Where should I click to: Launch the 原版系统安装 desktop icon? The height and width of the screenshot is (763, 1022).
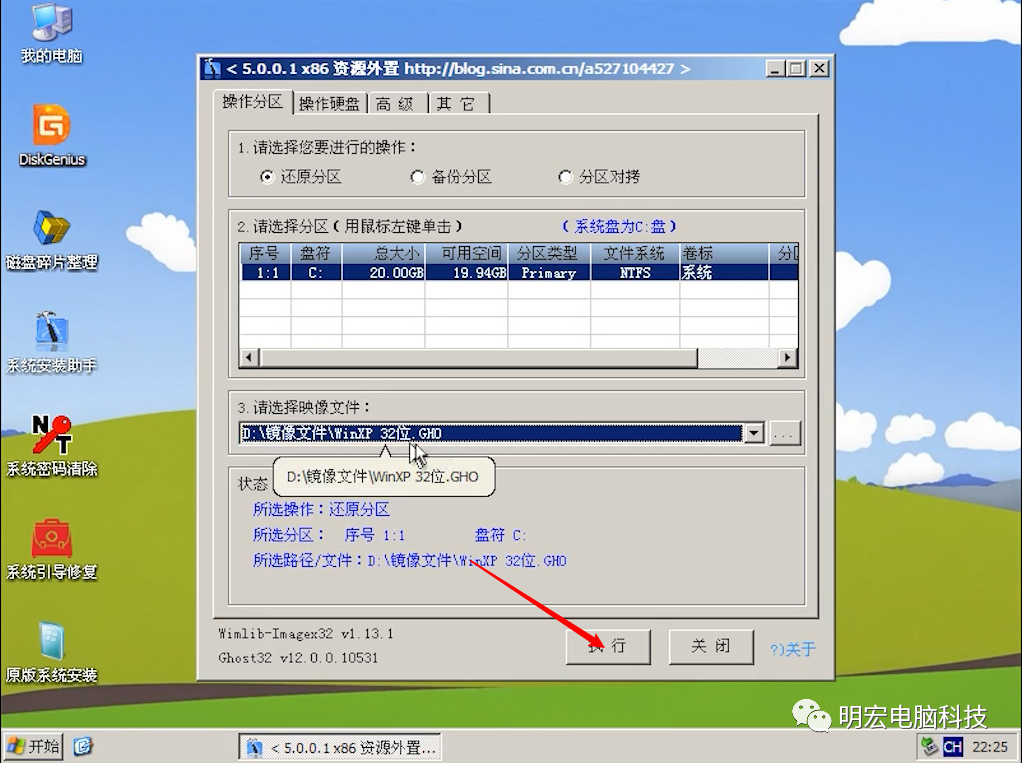(52, 642)
